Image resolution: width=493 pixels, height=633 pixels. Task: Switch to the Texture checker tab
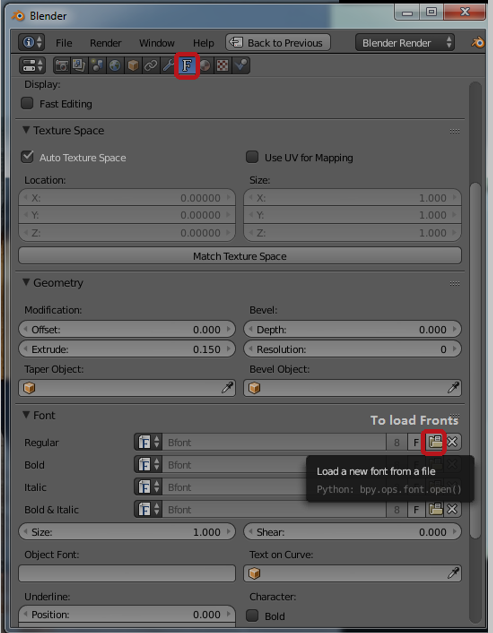point(222,65)
